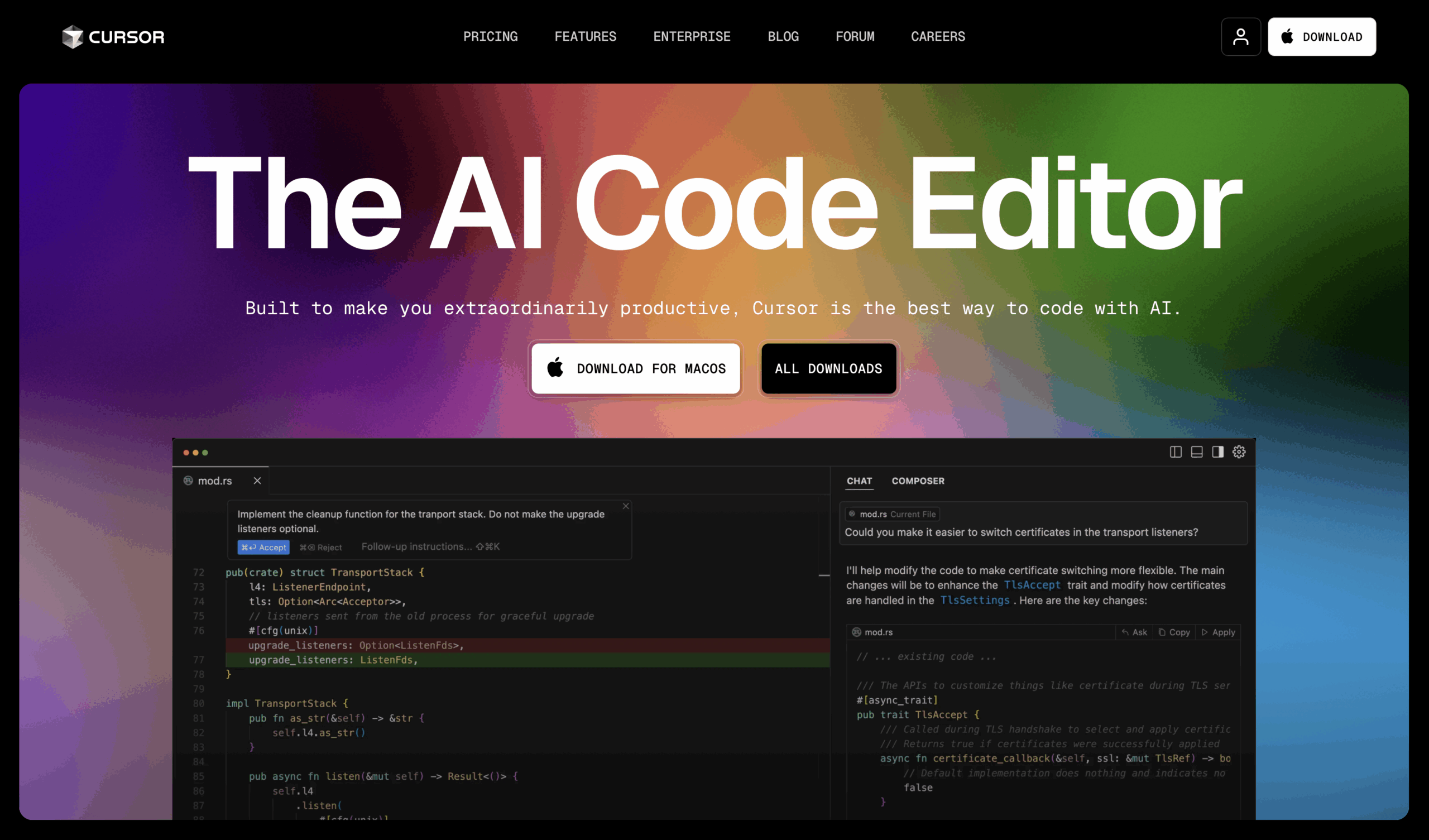
Task: Open the Forum link
Action: tap(855, 37)
